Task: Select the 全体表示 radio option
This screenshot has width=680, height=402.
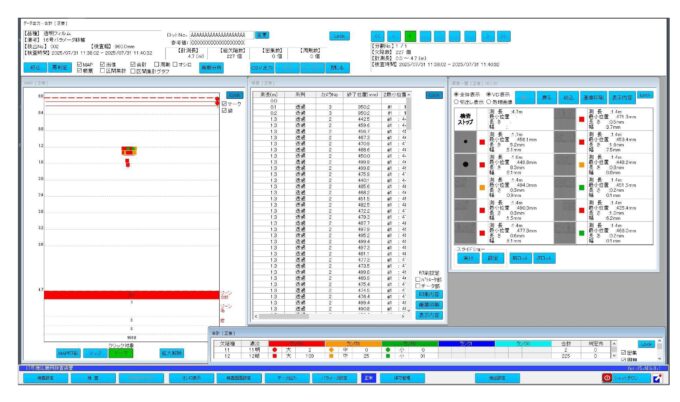Action: click(x=456, y=93)
